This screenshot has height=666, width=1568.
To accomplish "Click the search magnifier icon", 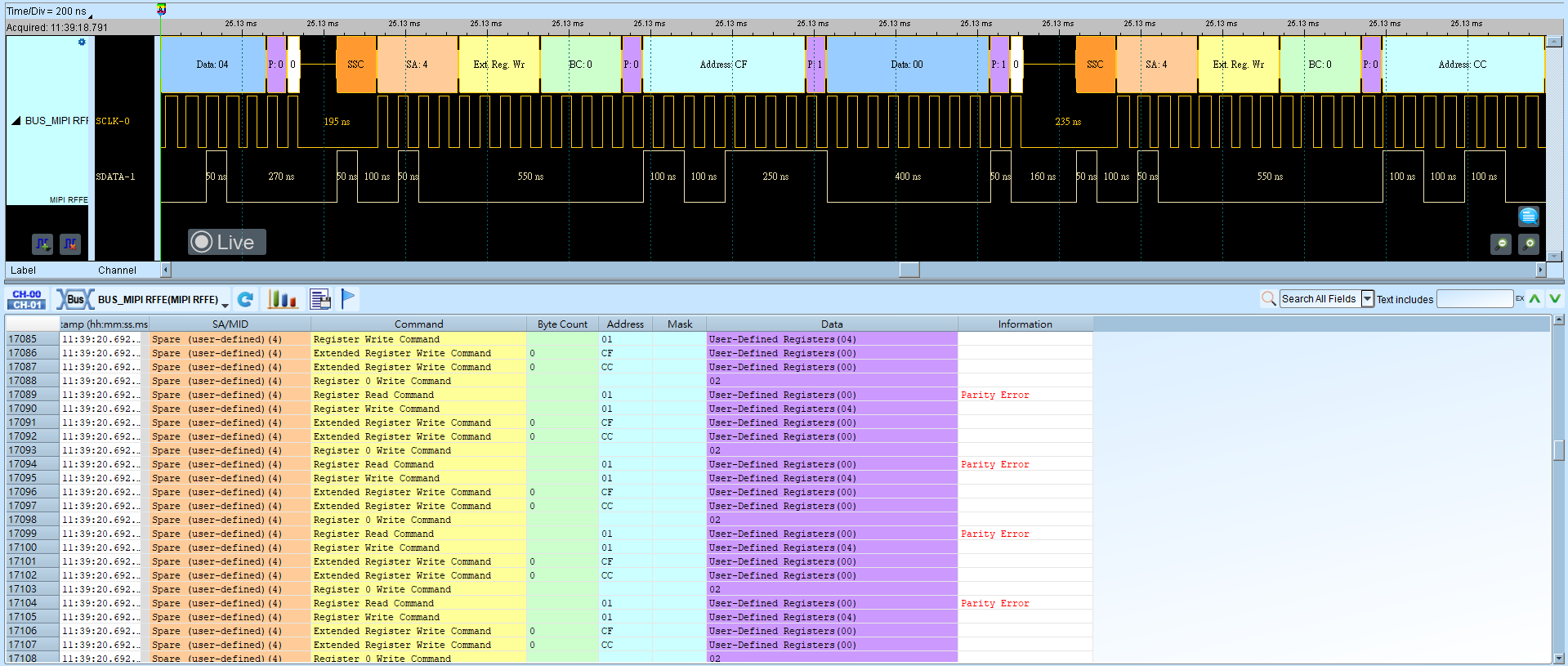I will point(1268,298).
